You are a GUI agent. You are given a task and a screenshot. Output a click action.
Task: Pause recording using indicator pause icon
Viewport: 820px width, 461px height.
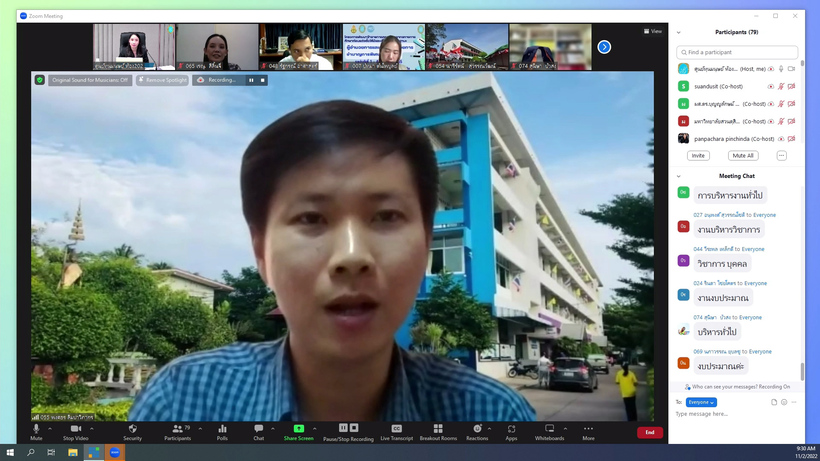[x=251, y=80]
